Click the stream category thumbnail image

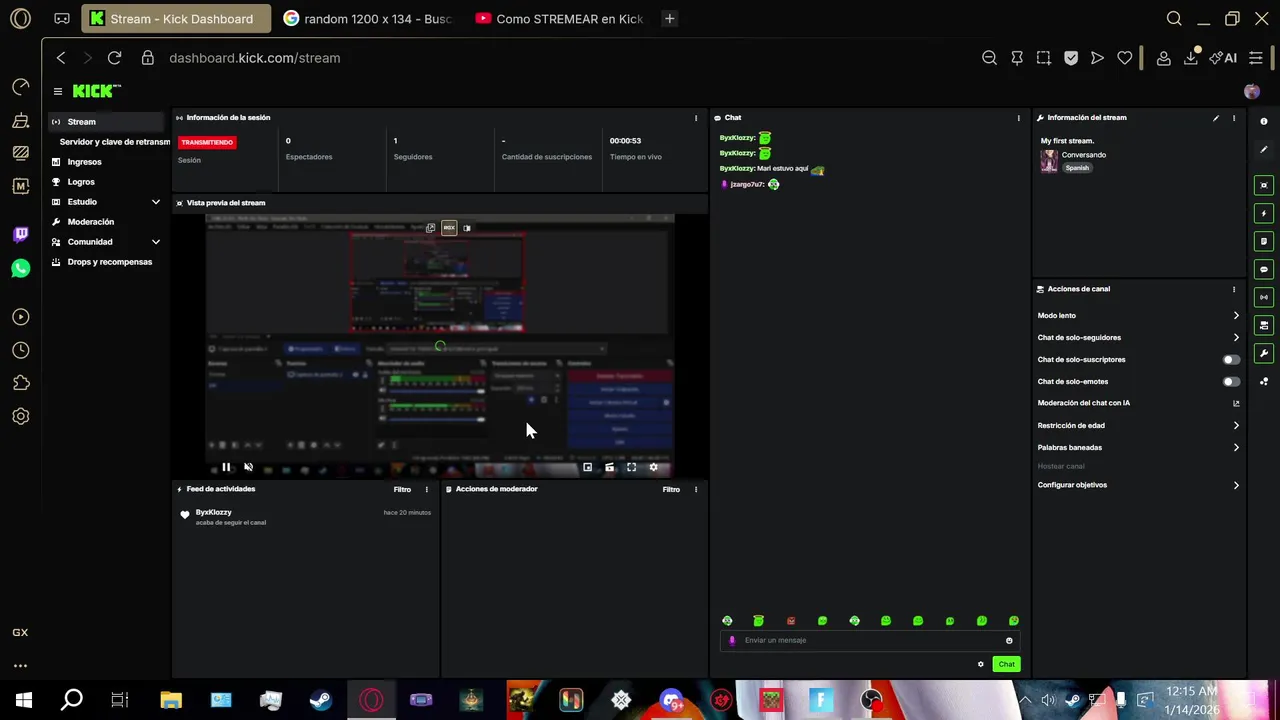pyautogui.click(x=1049, y=161)
